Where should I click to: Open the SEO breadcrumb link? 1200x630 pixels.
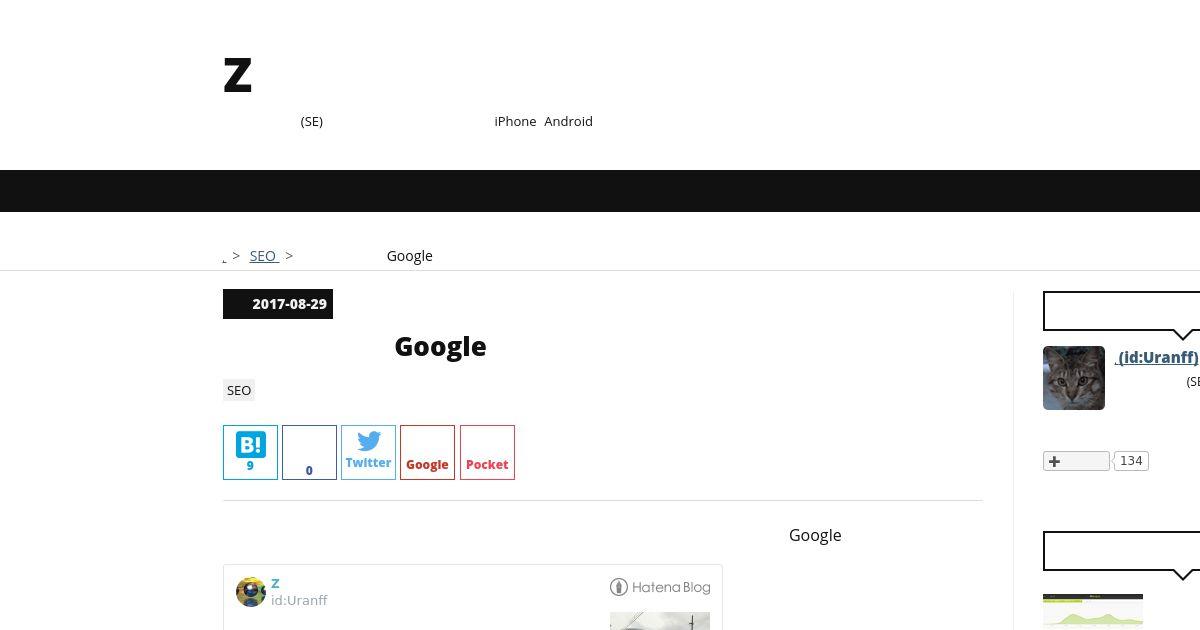(x=264, y=256)
